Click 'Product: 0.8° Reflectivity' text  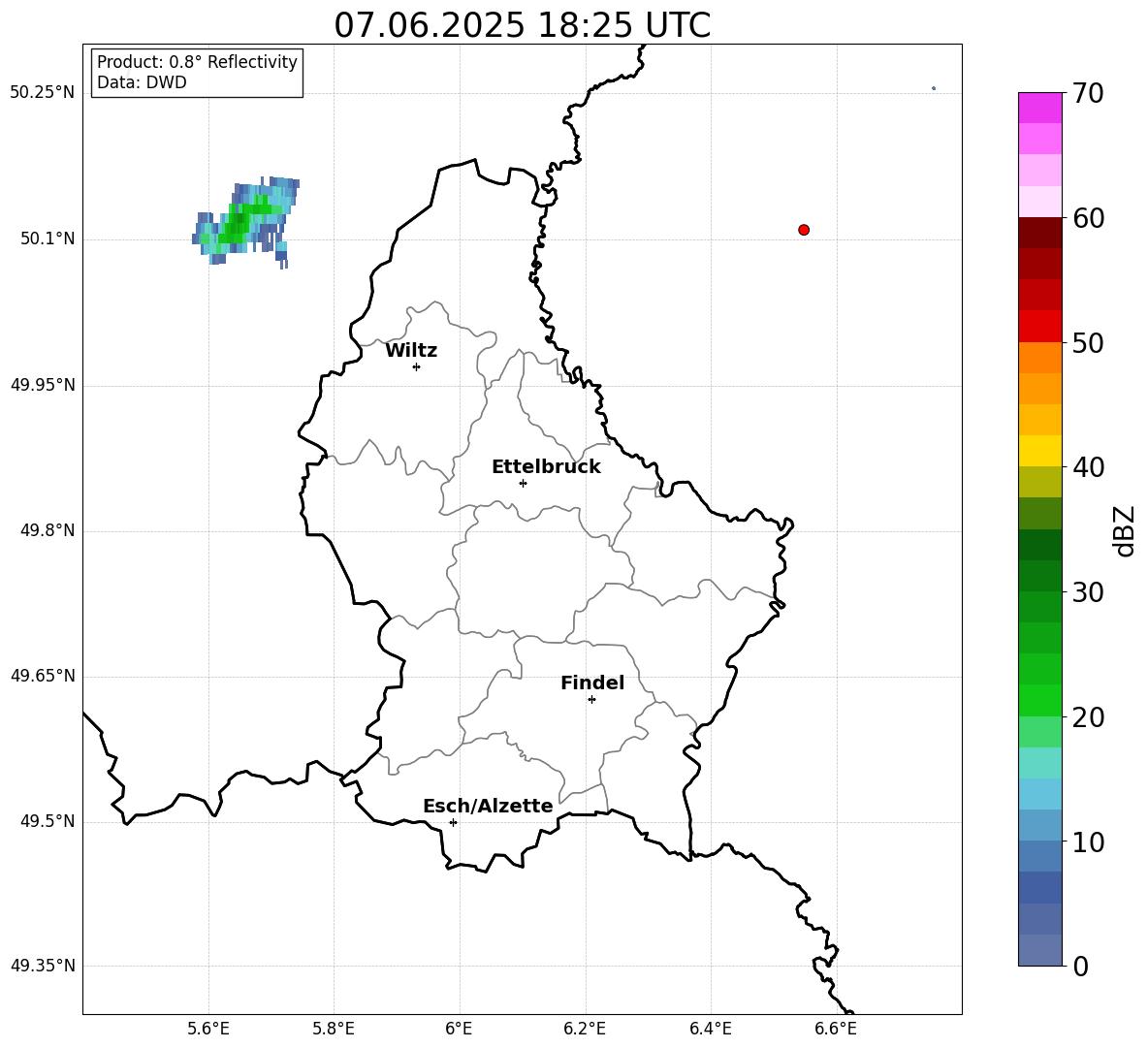(197, 61)
